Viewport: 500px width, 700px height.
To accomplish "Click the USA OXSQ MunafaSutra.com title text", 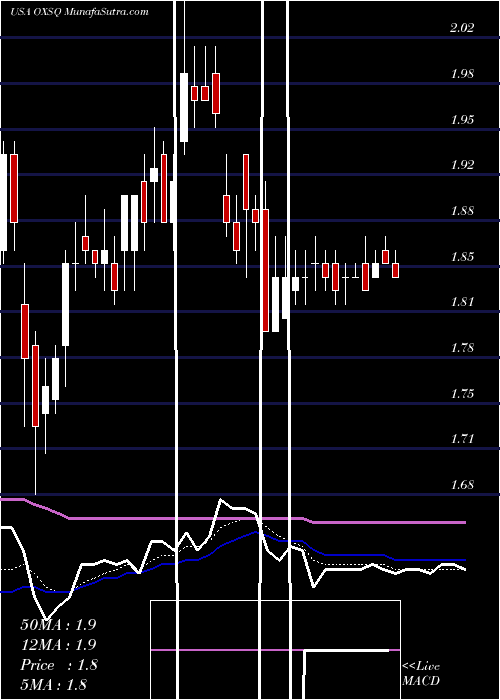I will [79, 12].
